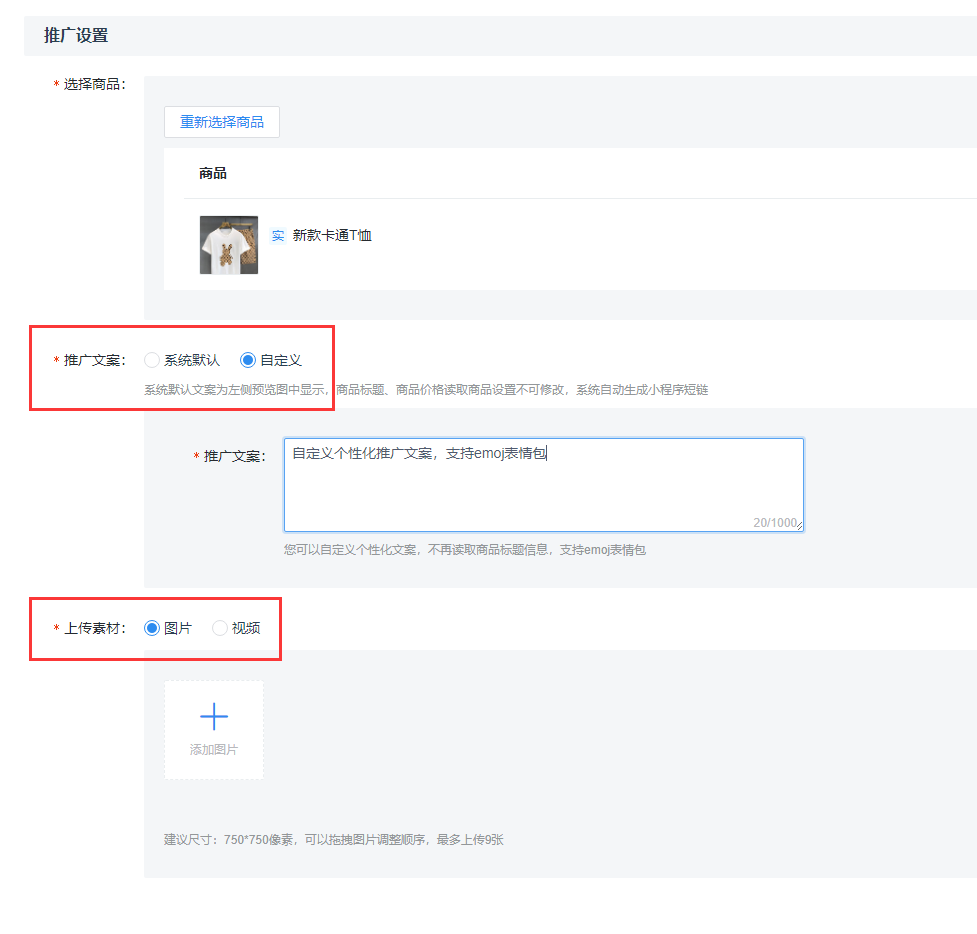Viewport: 977px width, 934px height.
Task: Click the 添加图片 caption text
Action: click(x=214, y=750)
